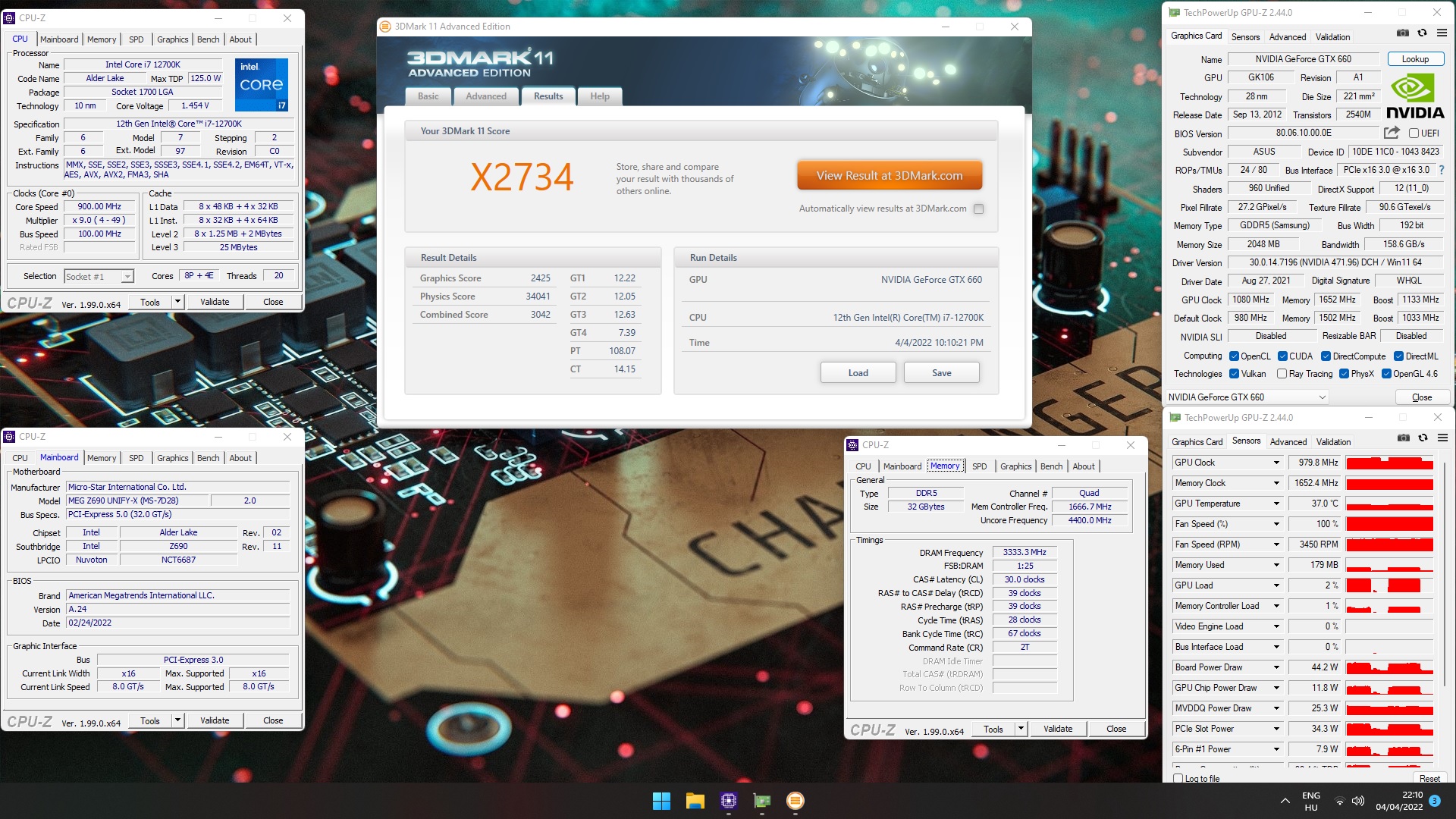
Task: Click the GPU Load sensor graph
Action: click(x=1389, y=585)
